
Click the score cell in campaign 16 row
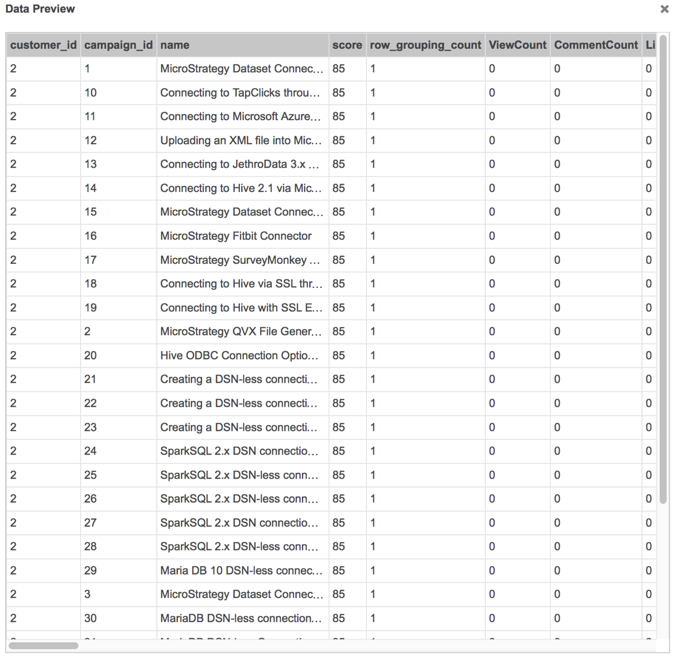click(348, 236)
